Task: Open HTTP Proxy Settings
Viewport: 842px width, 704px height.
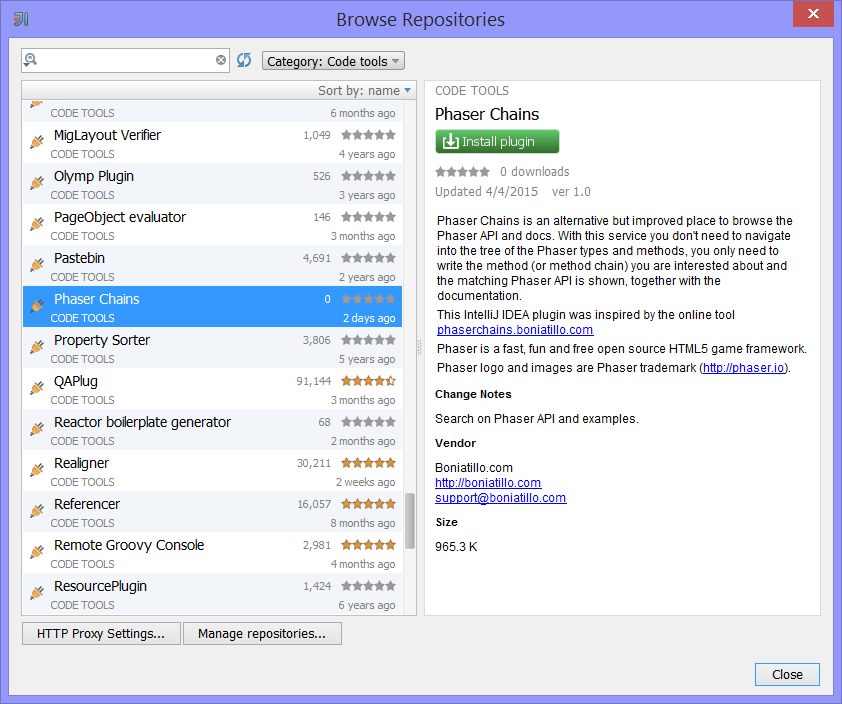Action: pyautogui.click(x=100, y=634)
